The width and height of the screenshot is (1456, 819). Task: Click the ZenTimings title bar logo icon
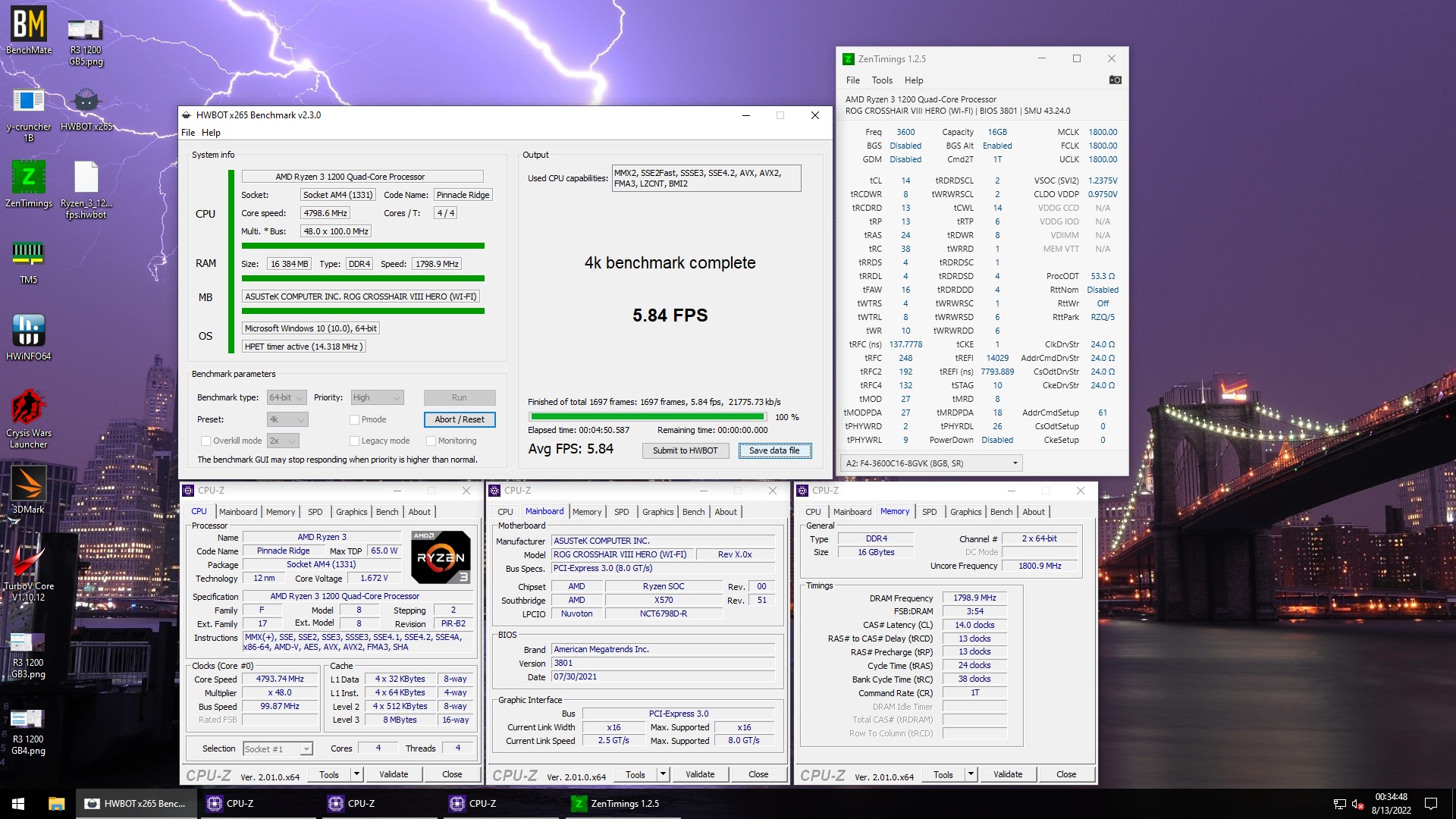point(849,59)
